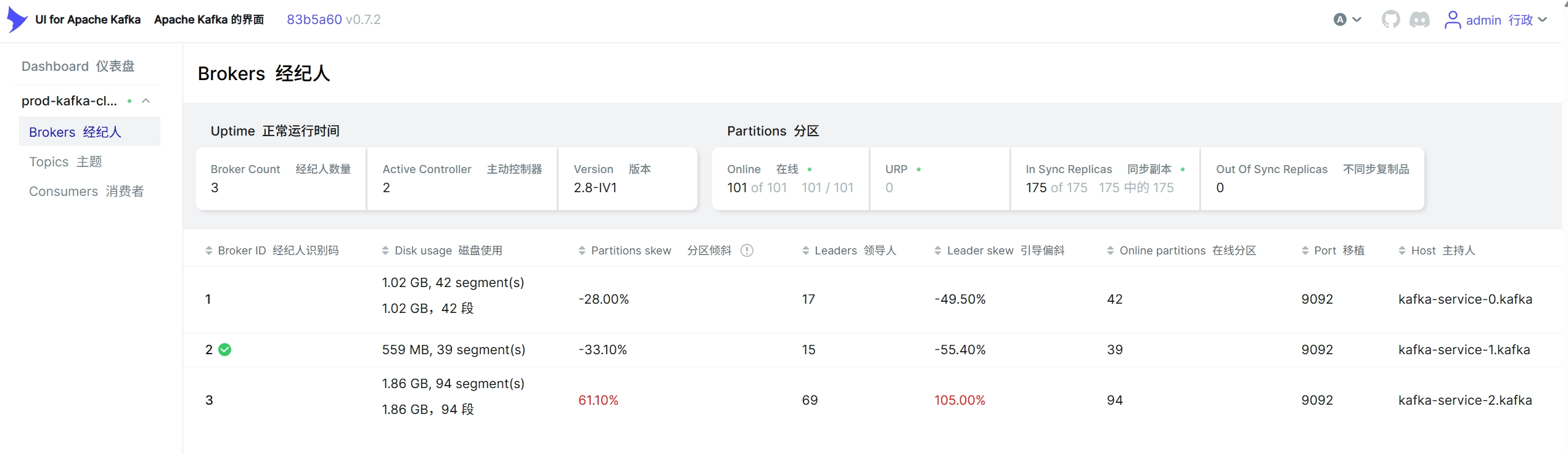
Task: Expand the admin user menu chevron
Action: tap(1543, 20)
